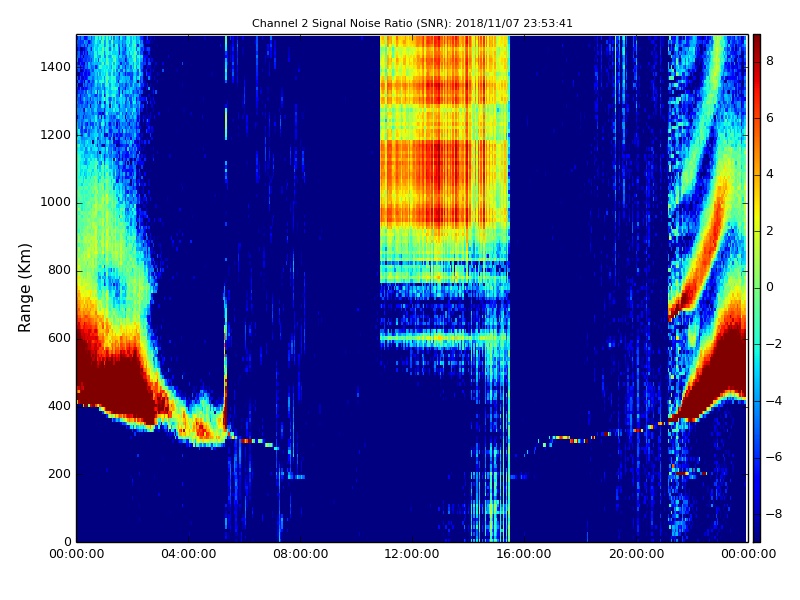Image resolution: width=800 pixels, height=600 pixels.
Task: Click the plot title showing Channel 2 SNR
Action: 412,23
